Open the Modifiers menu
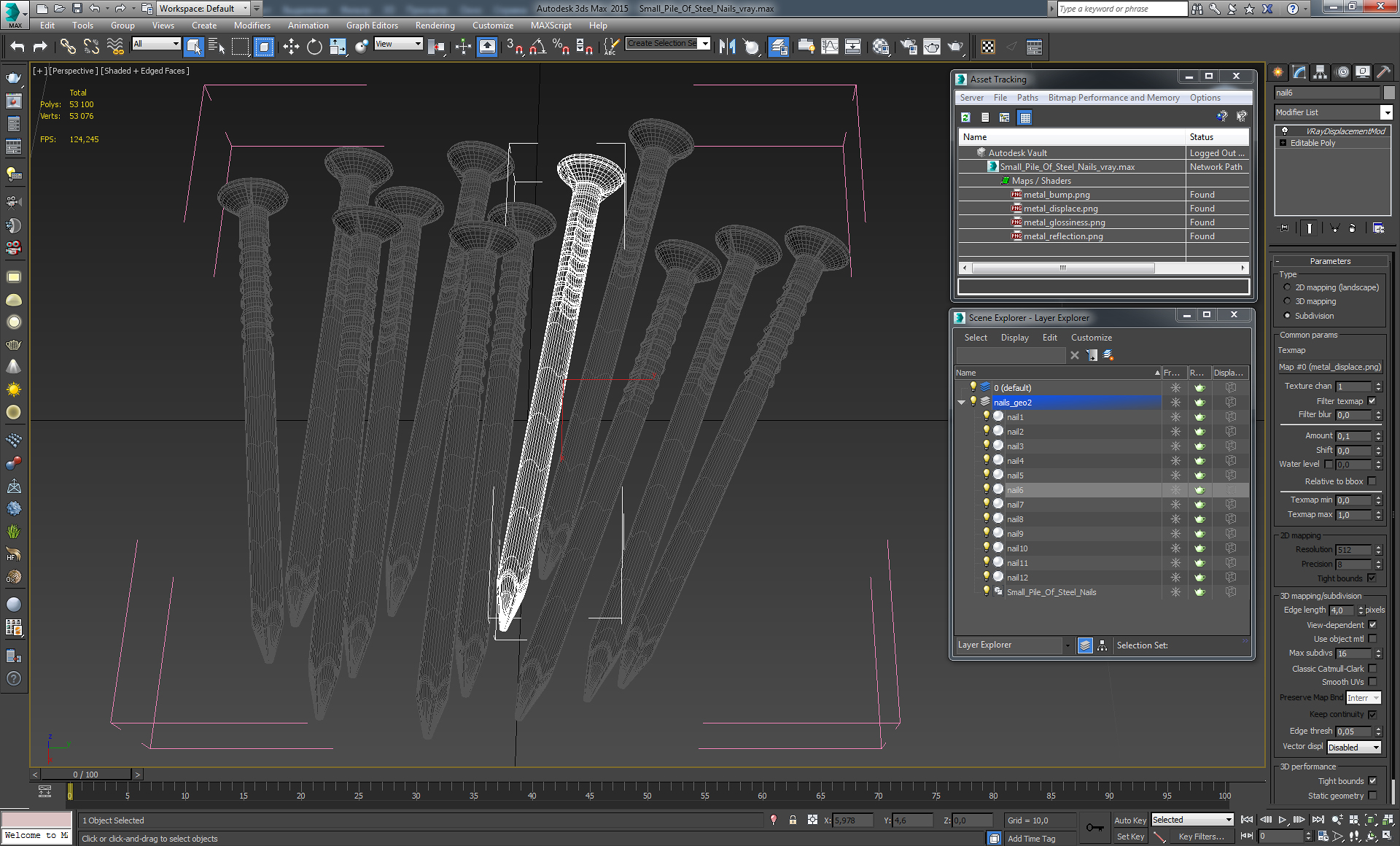 coord(252,26)
